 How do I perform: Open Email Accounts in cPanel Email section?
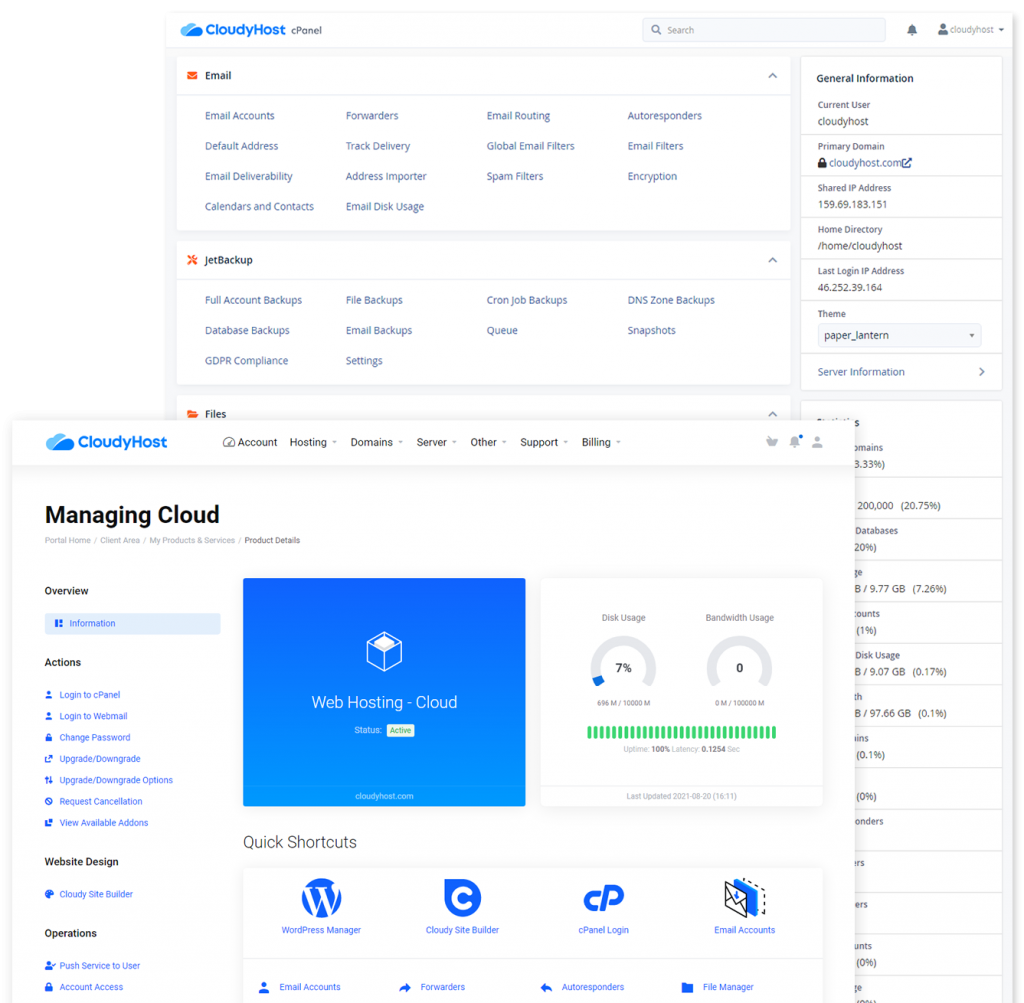point(240,116)
